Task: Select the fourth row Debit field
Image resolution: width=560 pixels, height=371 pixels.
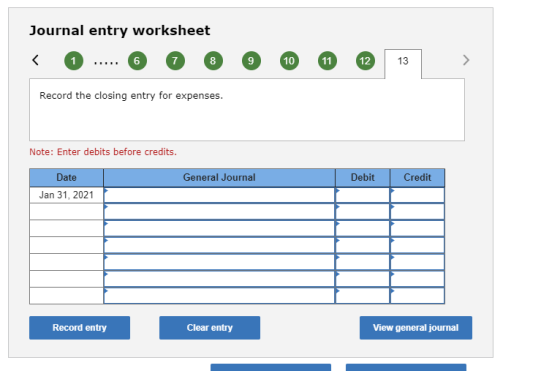Action: [362, 245]
